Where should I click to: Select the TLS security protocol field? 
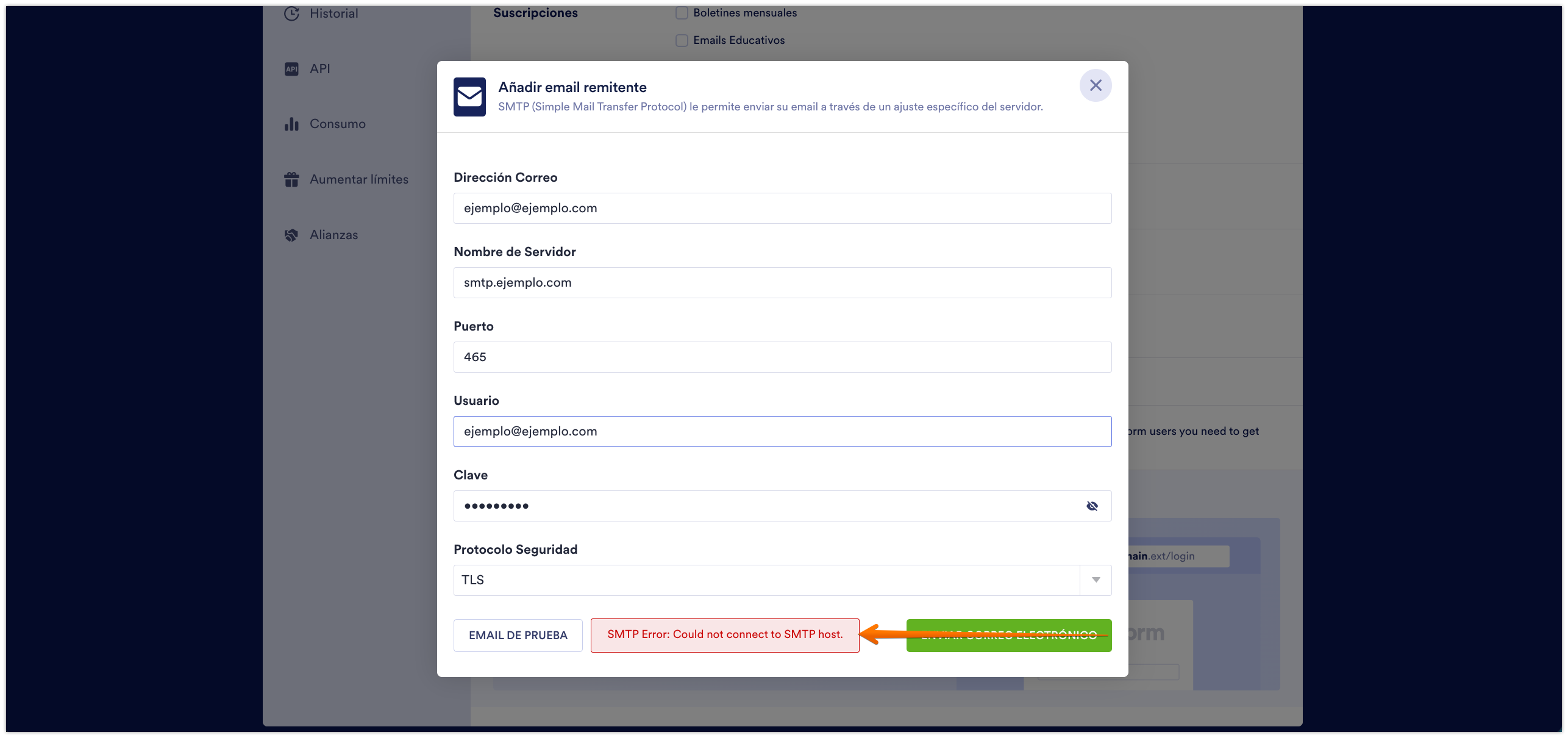[766, 580]
